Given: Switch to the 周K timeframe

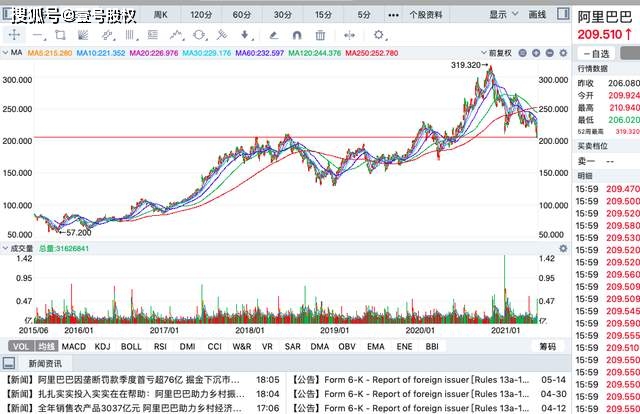Looking at the screenshot, I should coord(161,15).
